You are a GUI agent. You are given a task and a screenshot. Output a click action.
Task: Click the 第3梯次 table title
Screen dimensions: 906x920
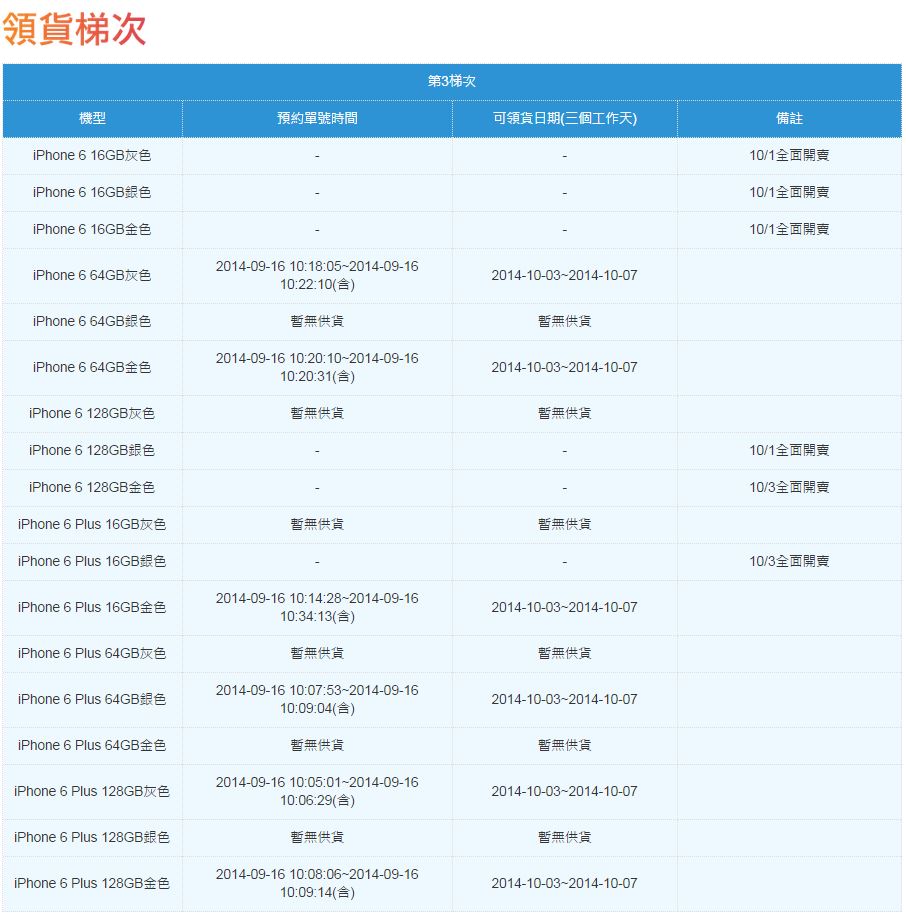tap(452, 81)
